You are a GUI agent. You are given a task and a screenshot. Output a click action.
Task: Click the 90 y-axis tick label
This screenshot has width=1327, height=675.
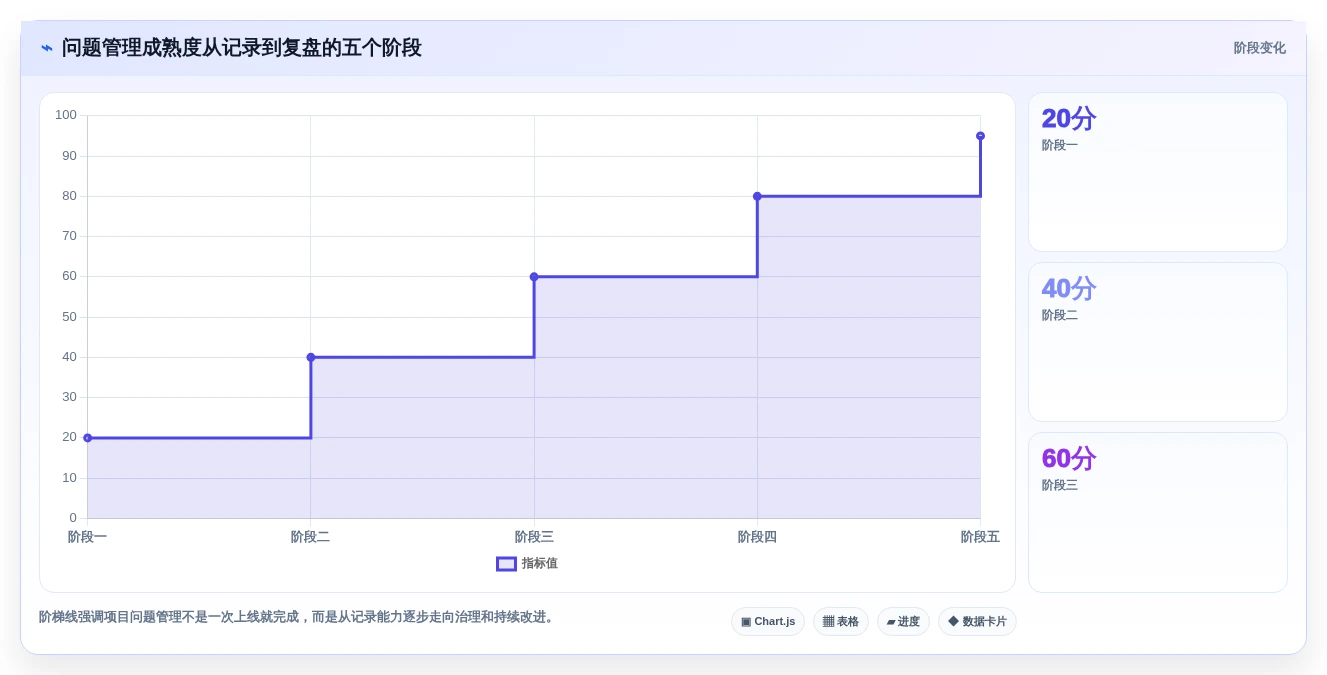point(69,156)
